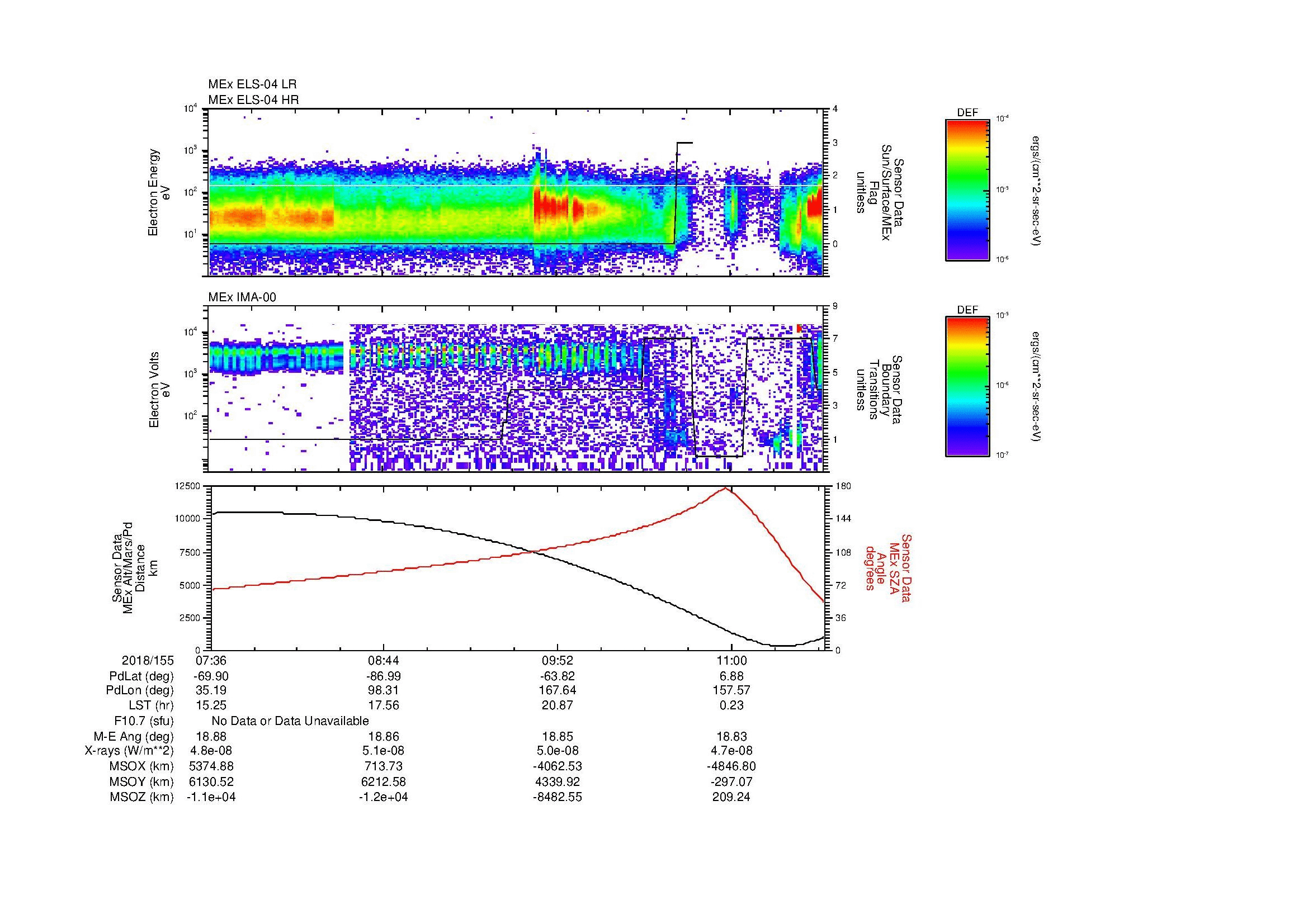Click the Sun/Surface/MEx Flag axis label

(879, 192)
